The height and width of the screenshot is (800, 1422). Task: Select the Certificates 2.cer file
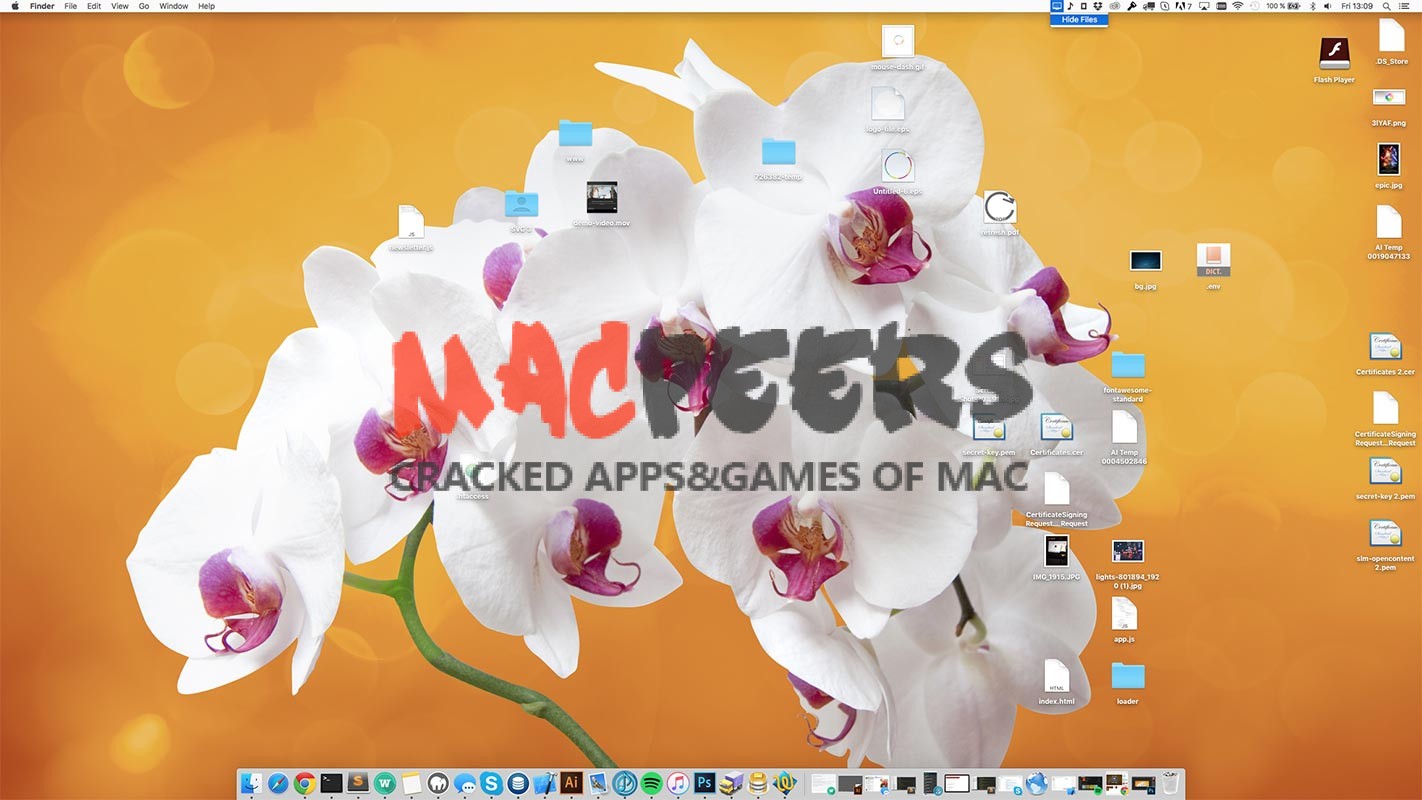point(1385,347)
